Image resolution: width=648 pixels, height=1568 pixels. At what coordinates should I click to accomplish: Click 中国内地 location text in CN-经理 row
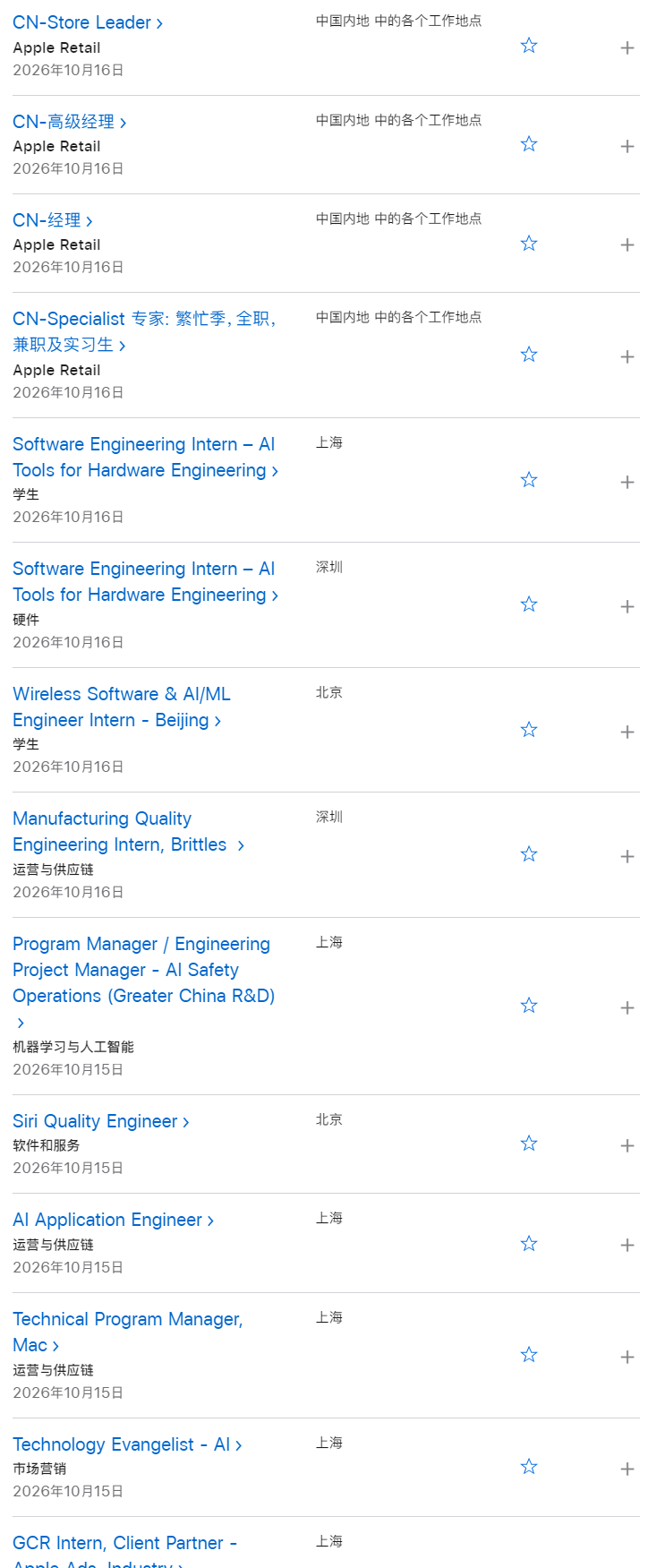click(399, 218)
